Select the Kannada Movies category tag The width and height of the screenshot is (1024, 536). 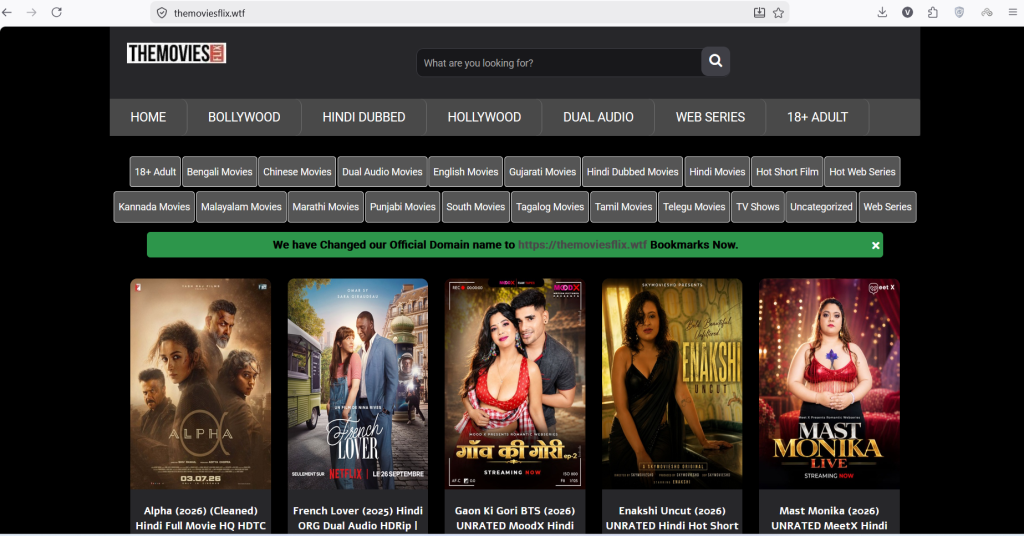coord(154,207)
